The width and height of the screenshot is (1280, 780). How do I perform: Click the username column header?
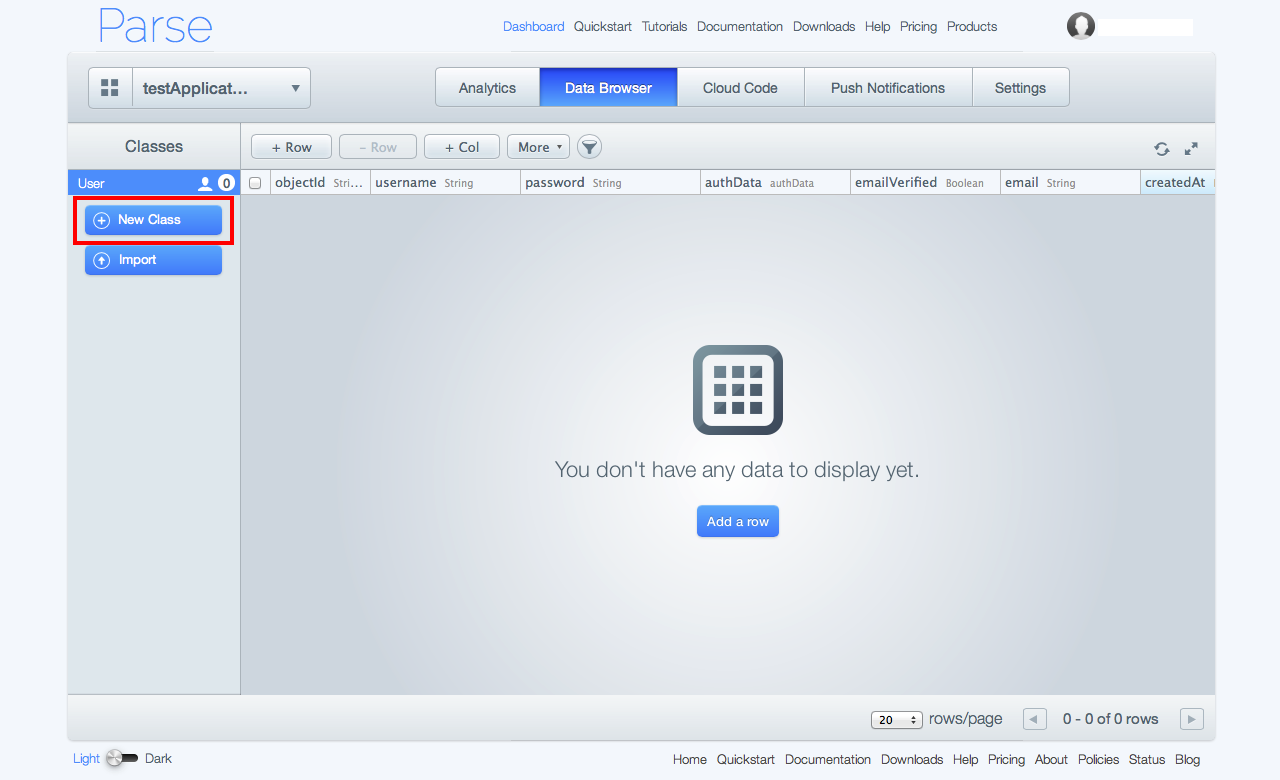click(x=445, y=183)
